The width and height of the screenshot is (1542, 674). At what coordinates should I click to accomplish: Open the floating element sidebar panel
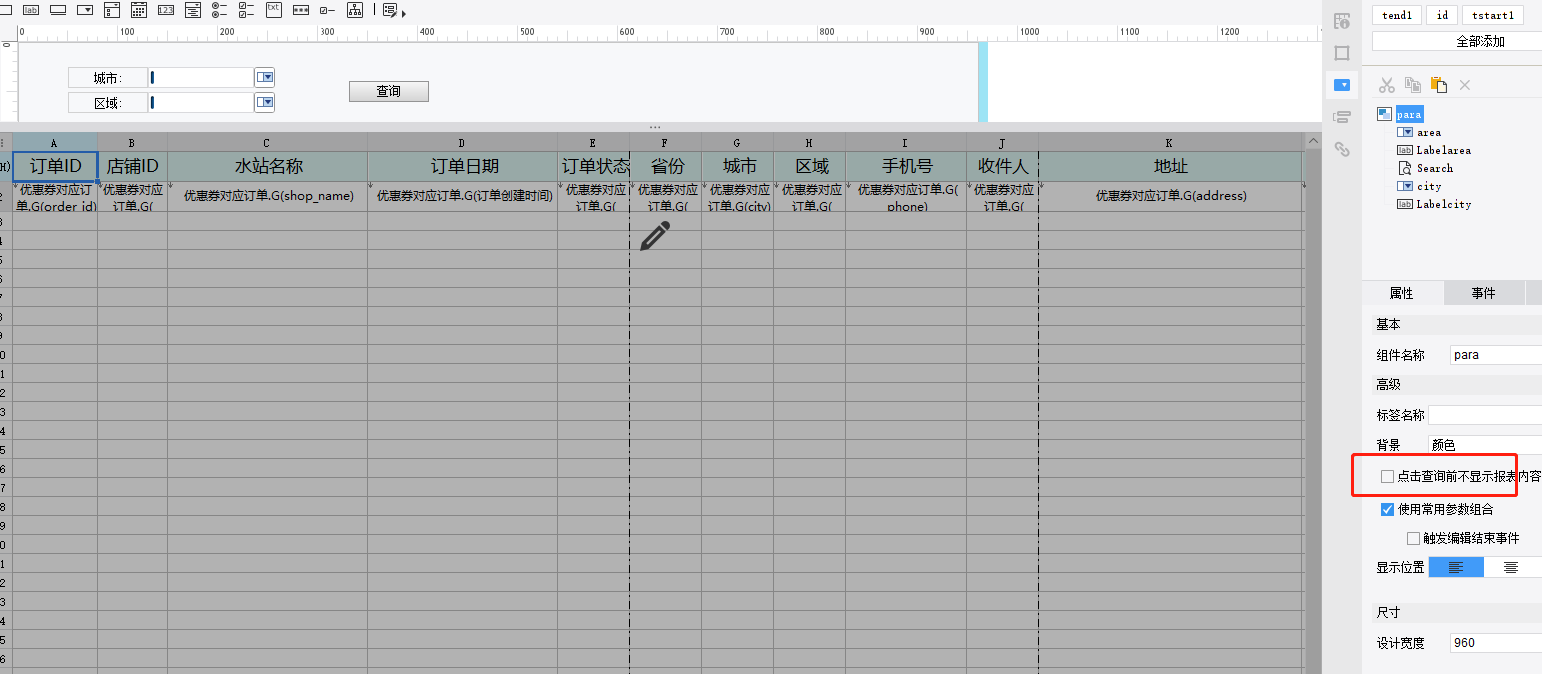tap(1342, 53)
